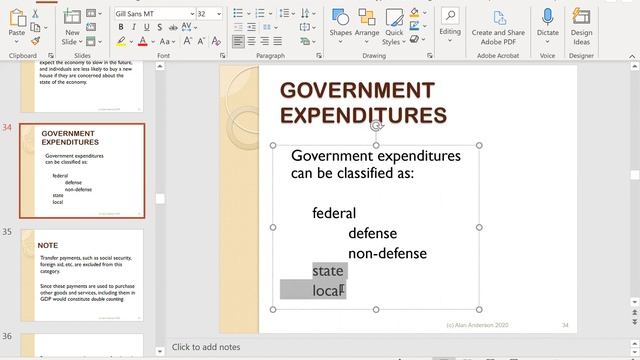The height and width of the screenshot is (360, 640).
Task: Create and Share Adobe PDF
Action: [x=498, y=27]
